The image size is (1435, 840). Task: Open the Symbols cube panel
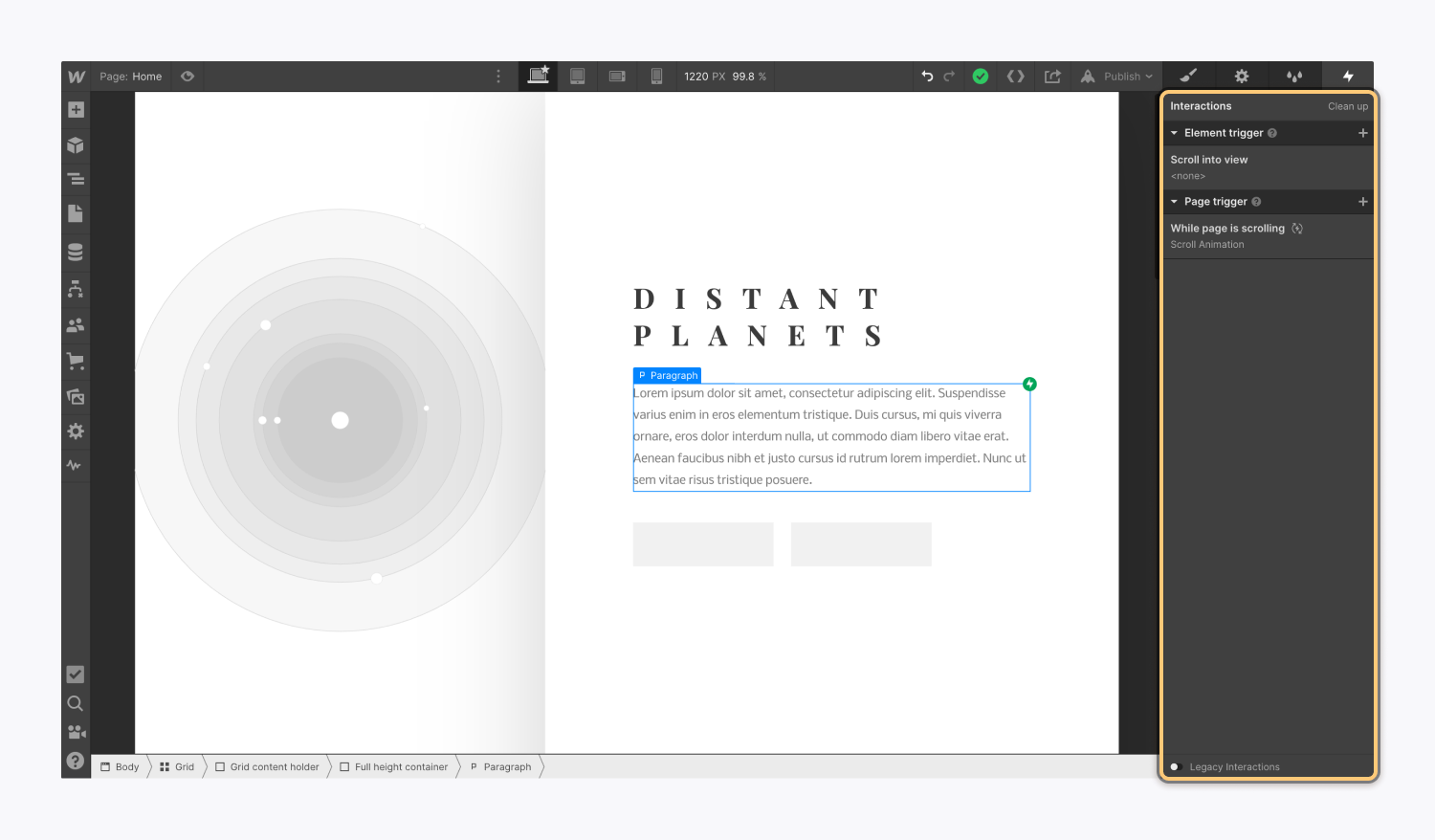click(76, 145)
